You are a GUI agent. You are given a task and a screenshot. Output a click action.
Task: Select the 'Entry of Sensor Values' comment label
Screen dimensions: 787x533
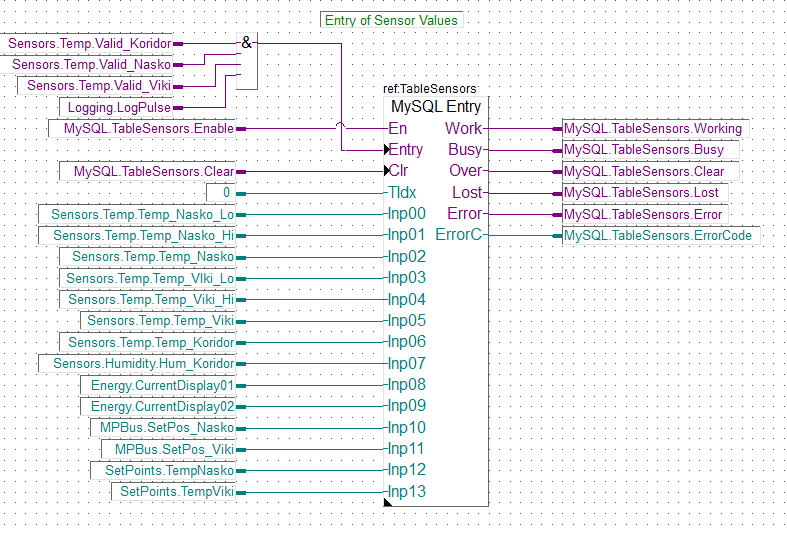click(391, 20)
